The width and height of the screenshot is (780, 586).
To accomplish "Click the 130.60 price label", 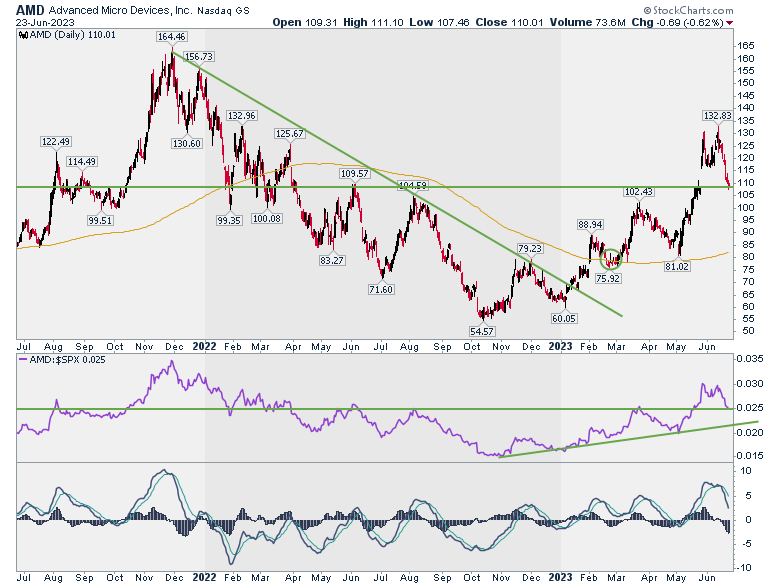I will coord(187,144).
